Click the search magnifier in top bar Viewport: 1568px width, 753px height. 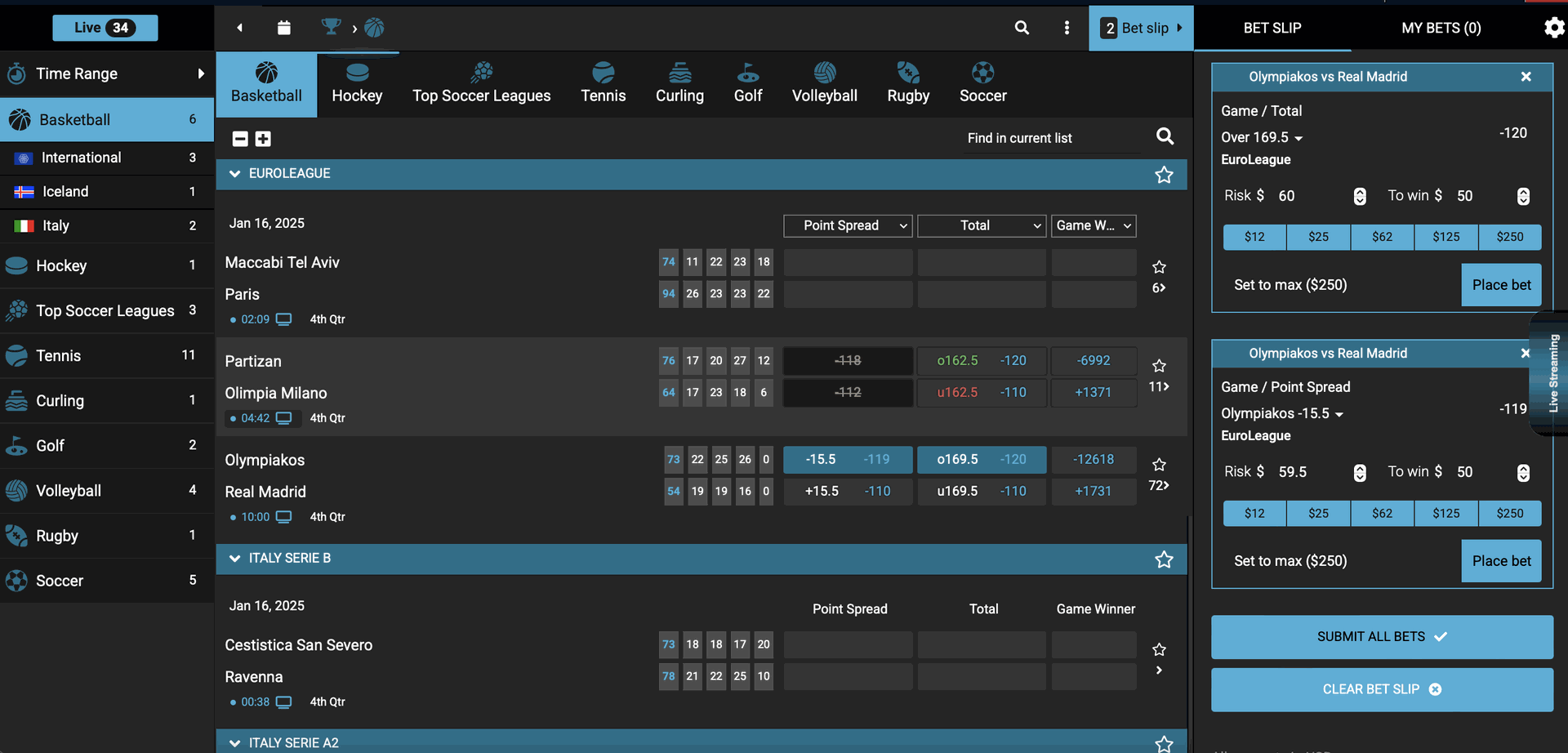[1022, 28]
